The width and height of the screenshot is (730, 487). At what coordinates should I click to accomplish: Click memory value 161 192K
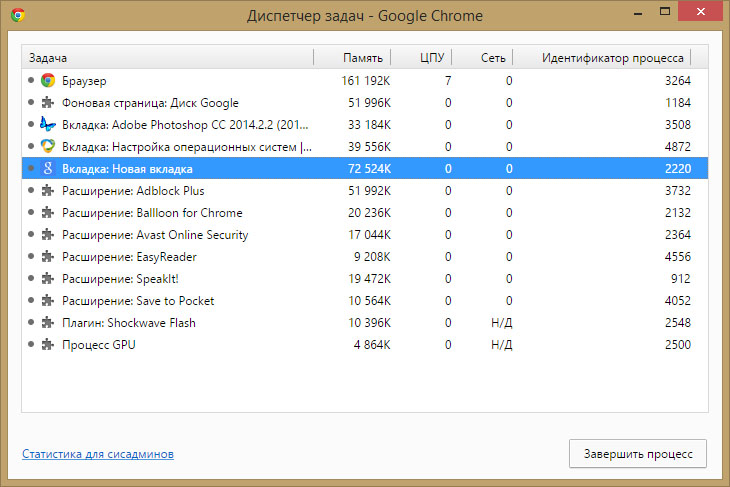tap(366, 81)
